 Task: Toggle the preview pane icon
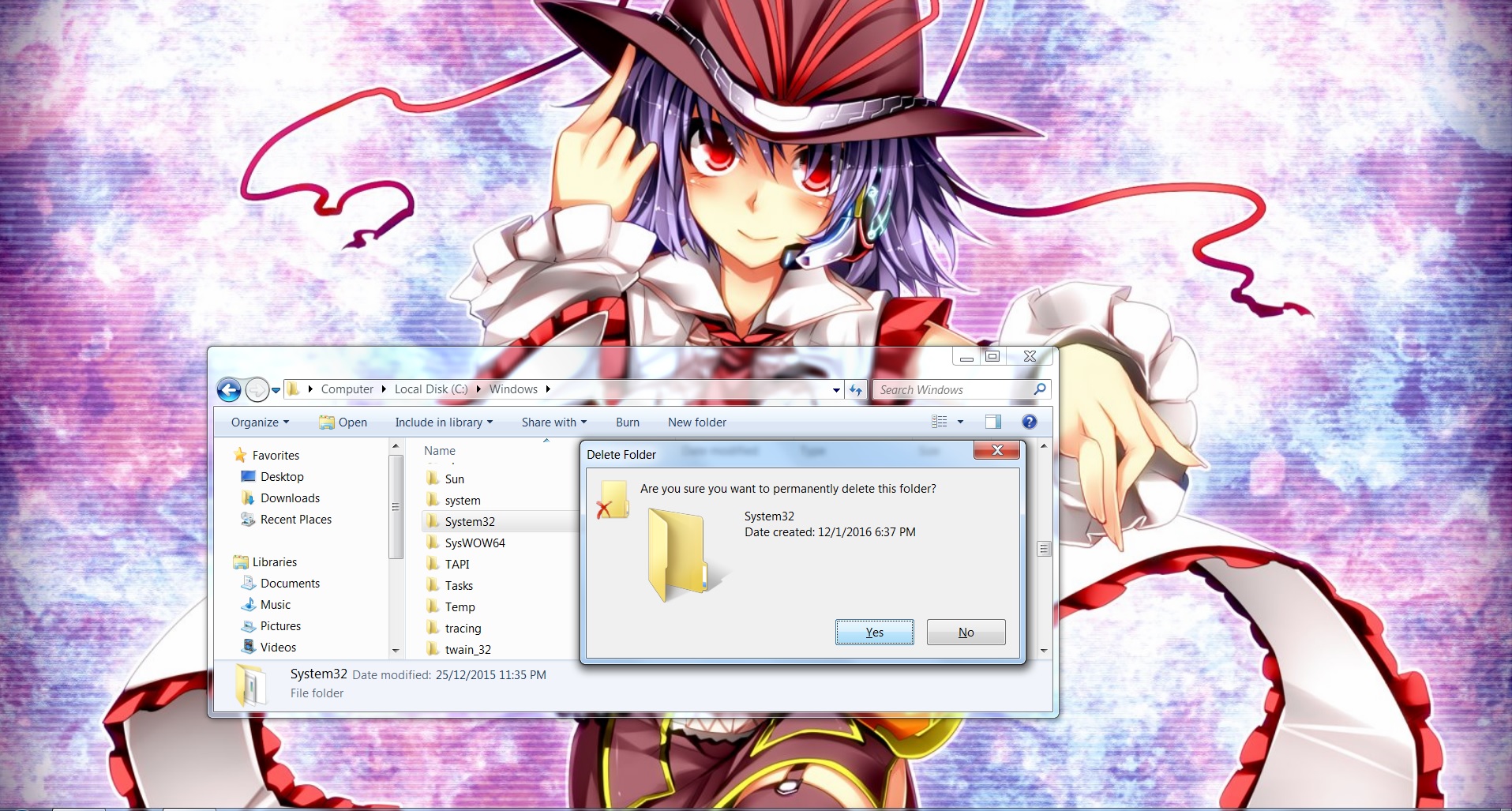click(x=992, y=422)
